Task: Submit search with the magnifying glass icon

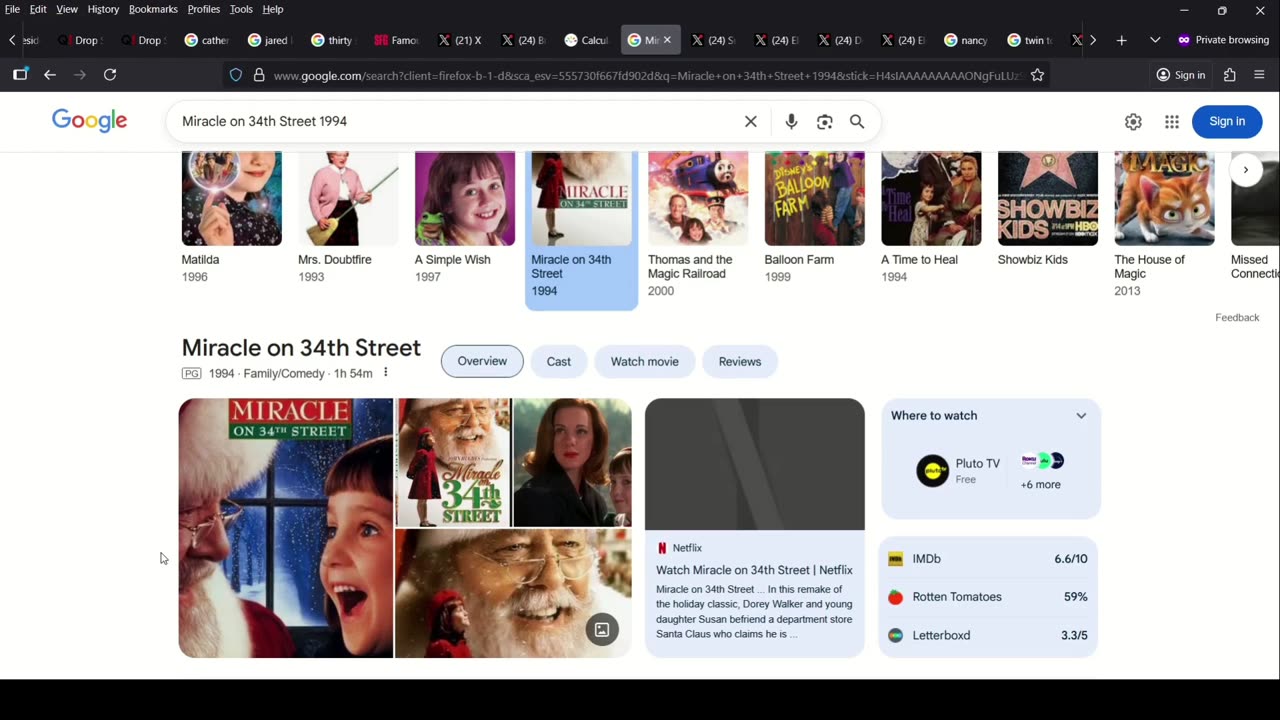Action: pyautogui.click(x=857, y=121)
